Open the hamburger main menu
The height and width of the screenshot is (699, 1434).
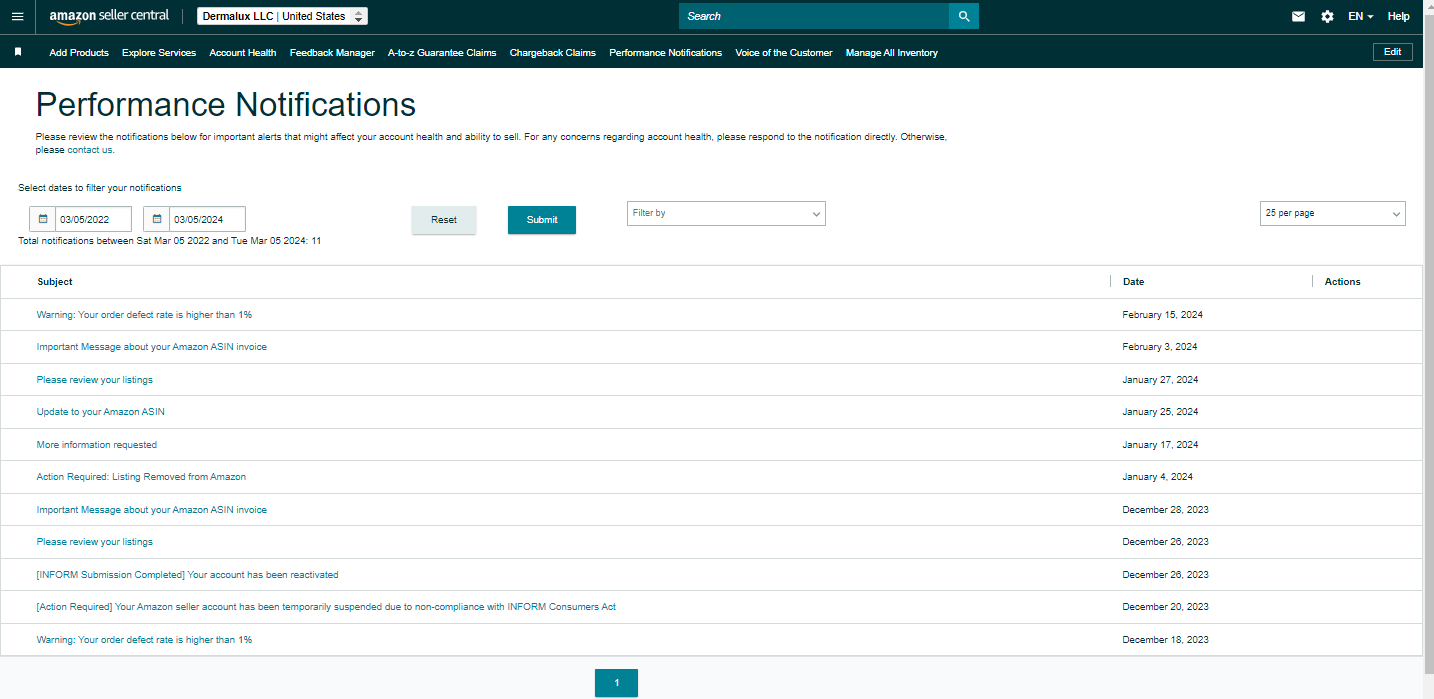17,16
